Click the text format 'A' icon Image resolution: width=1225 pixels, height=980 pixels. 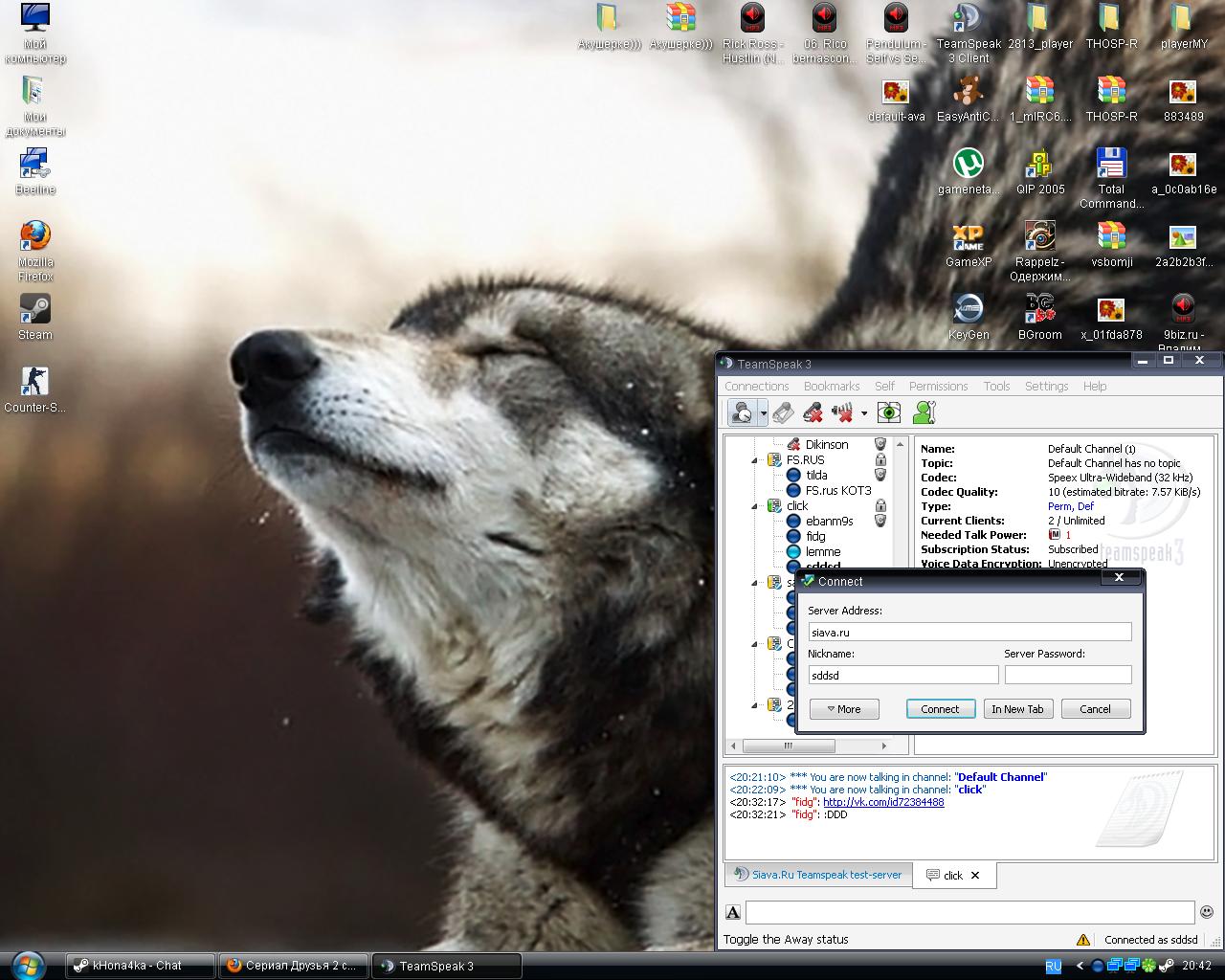(733, 912)
